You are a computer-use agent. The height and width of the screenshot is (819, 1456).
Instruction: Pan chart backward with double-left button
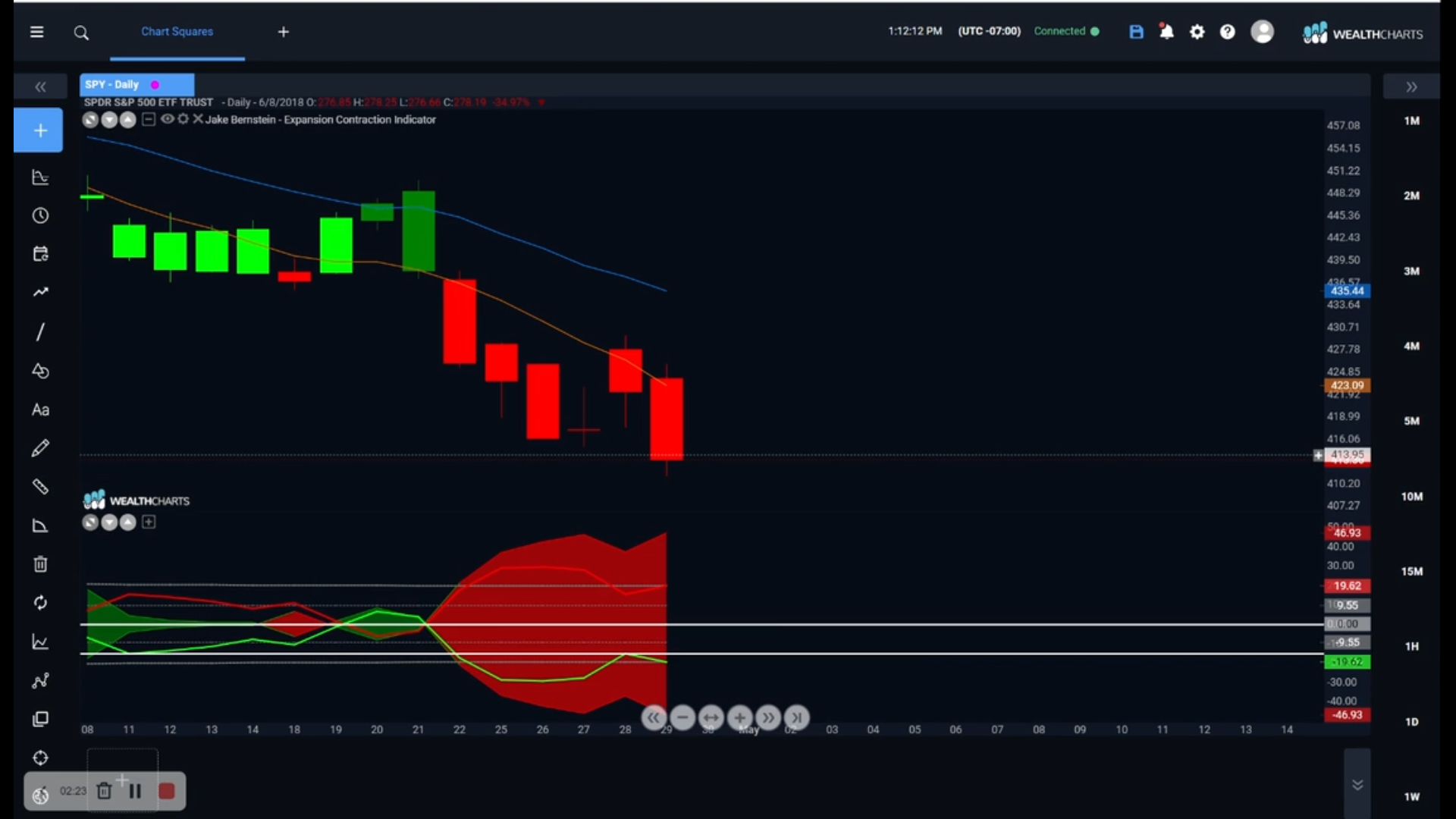pos(654,717)
